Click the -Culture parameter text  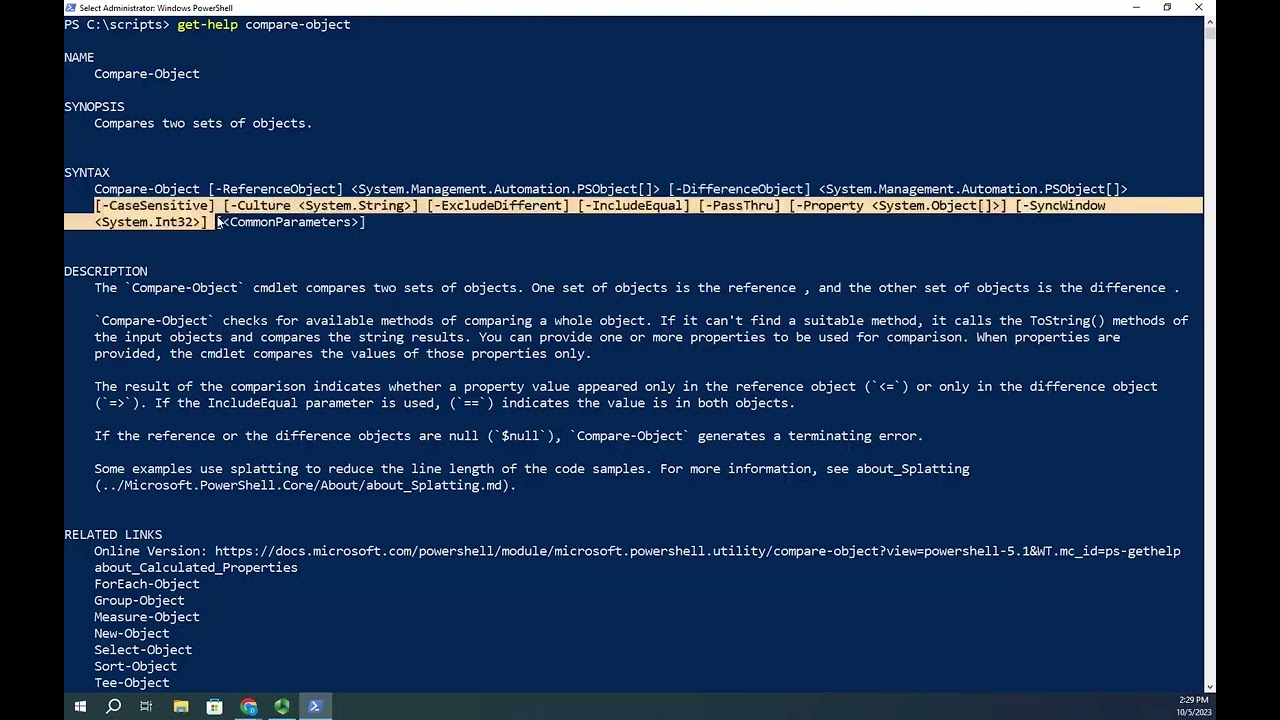pos(260,205)
